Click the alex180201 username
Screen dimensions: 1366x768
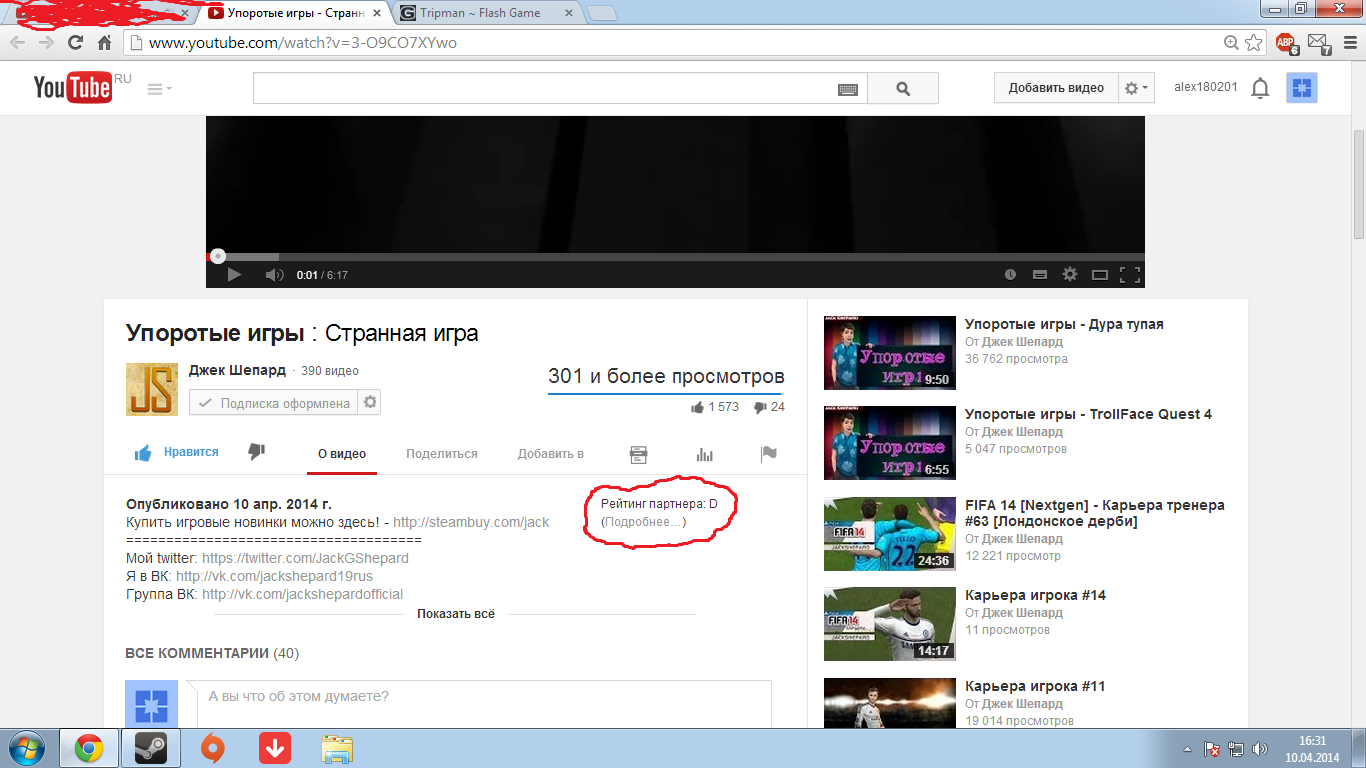(x=1205, y=88)
